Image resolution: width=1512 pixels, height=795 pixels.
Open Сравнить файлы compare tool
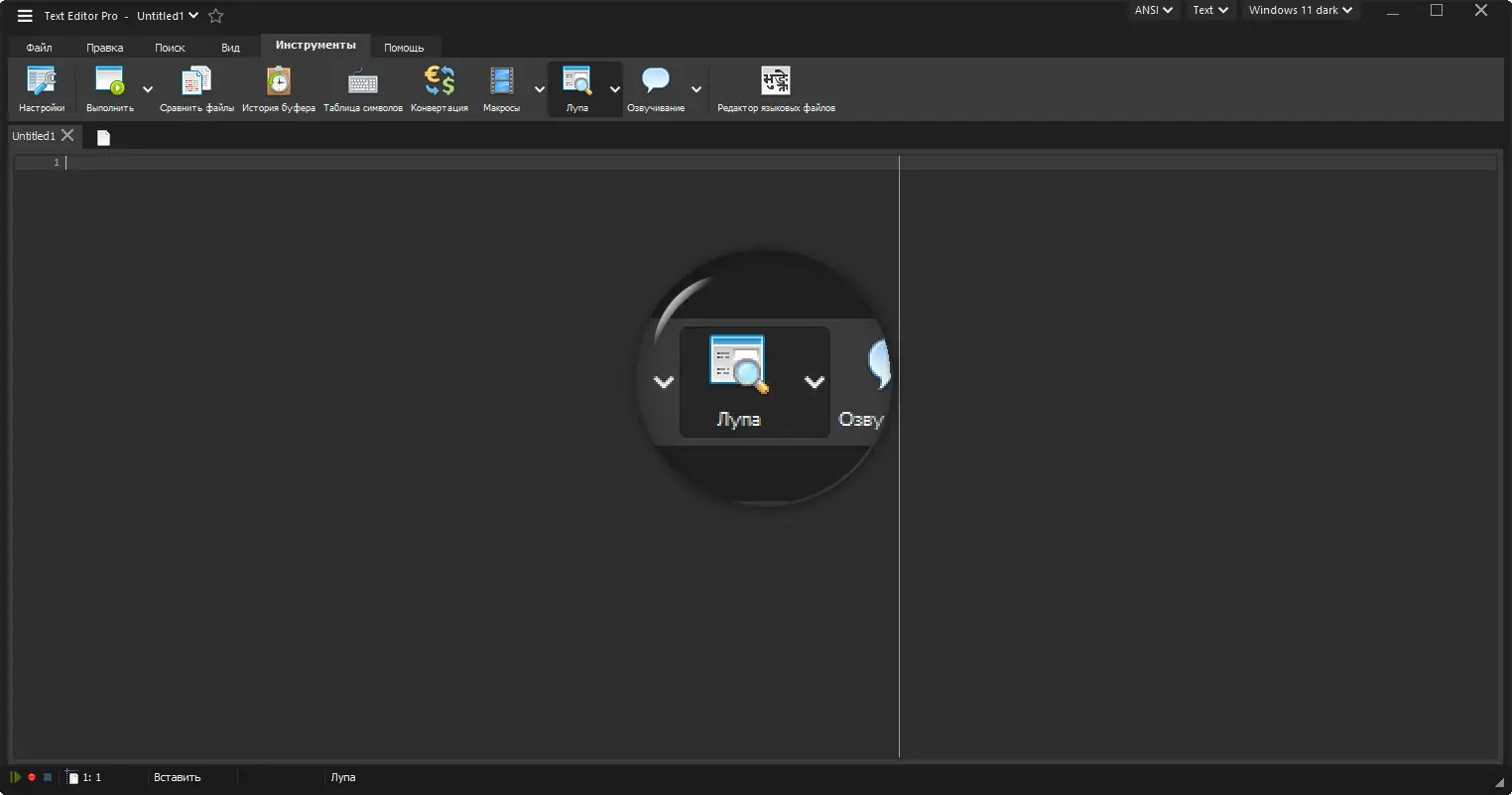pos(196,89)
